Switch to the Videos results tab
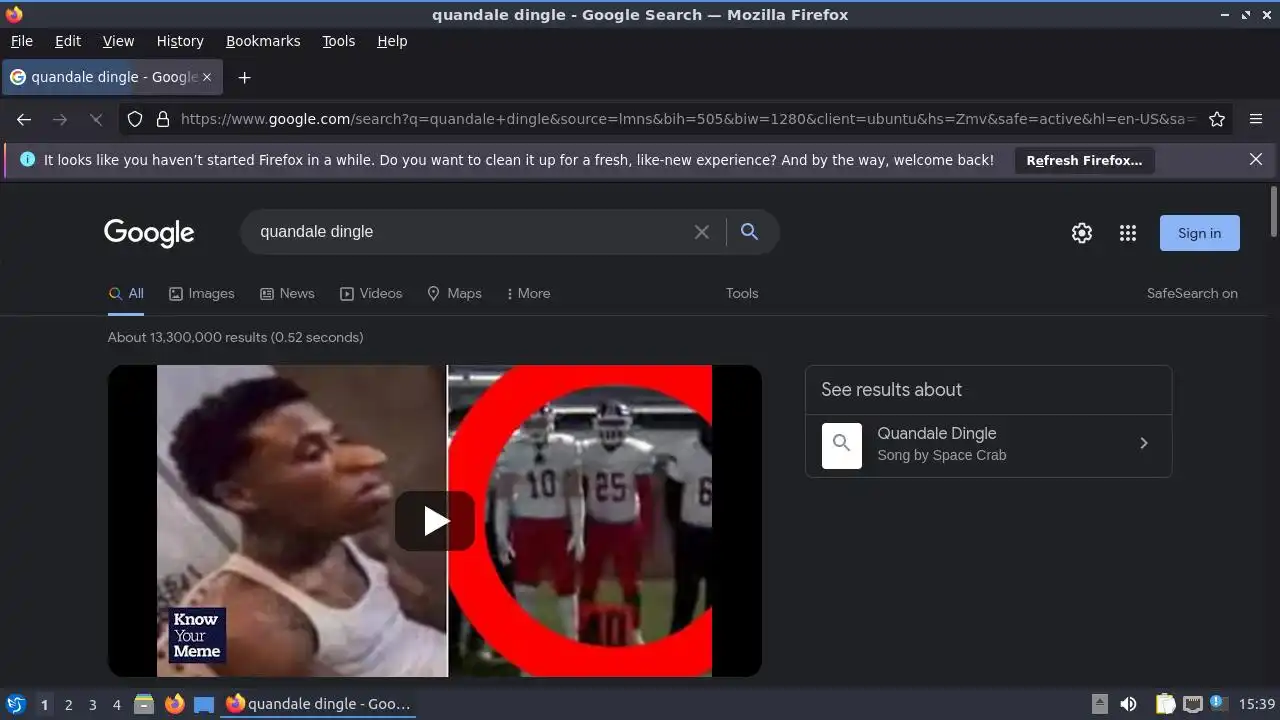The height and width of the screenshot is (720, 1280). (x=371, y=293)
